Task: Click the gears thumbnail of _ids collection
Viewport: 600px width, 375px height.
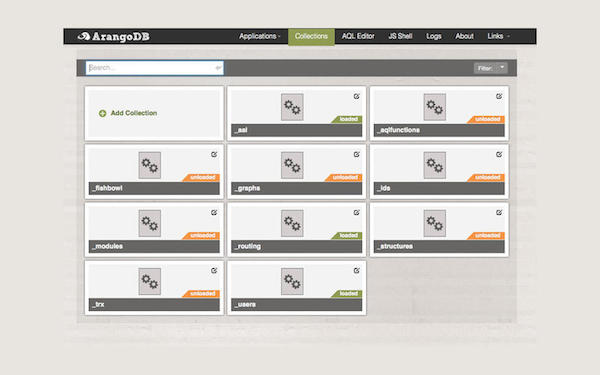Action: 435,165
